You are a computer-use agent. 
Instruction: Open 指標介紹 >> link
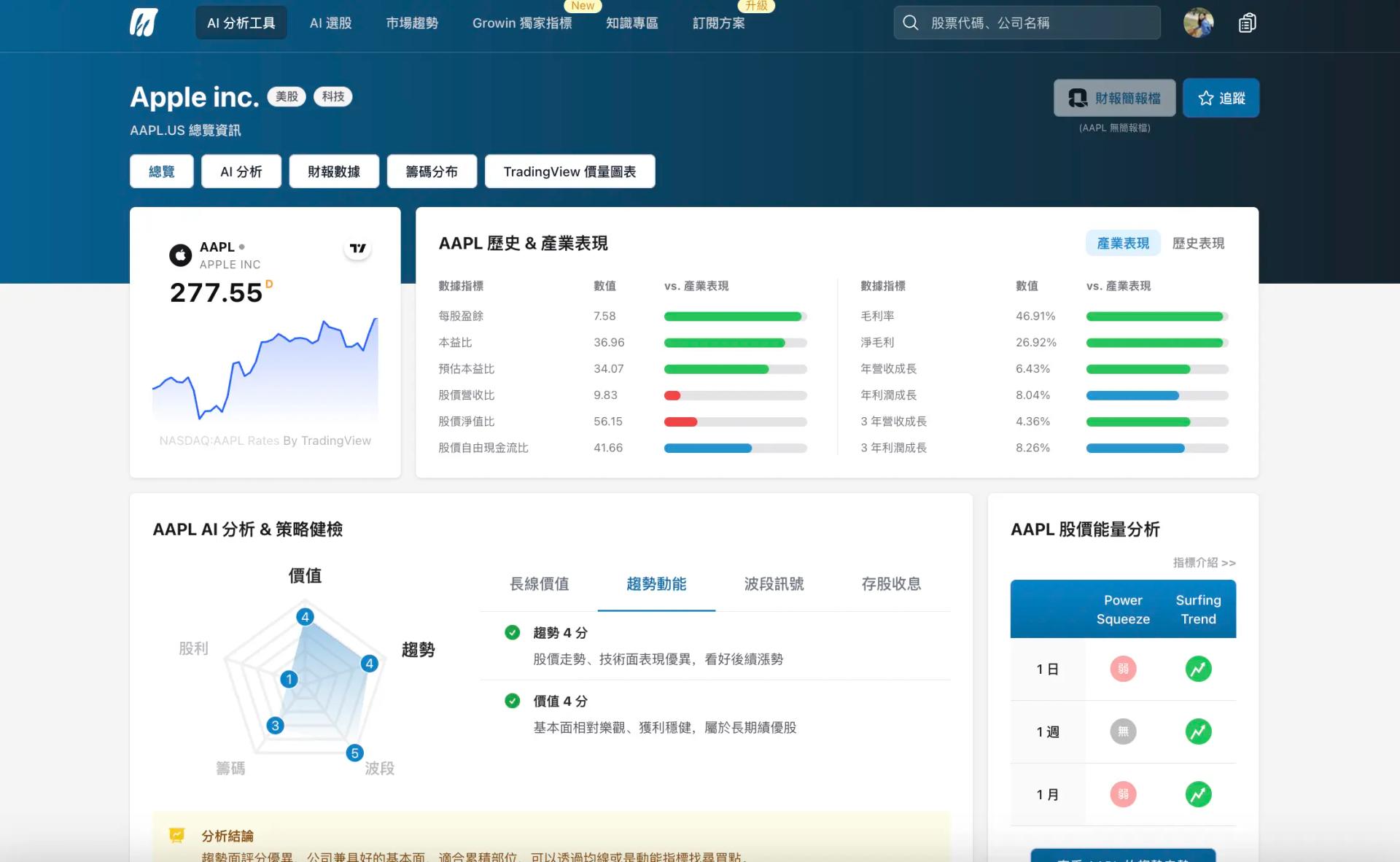[1204, 562]
